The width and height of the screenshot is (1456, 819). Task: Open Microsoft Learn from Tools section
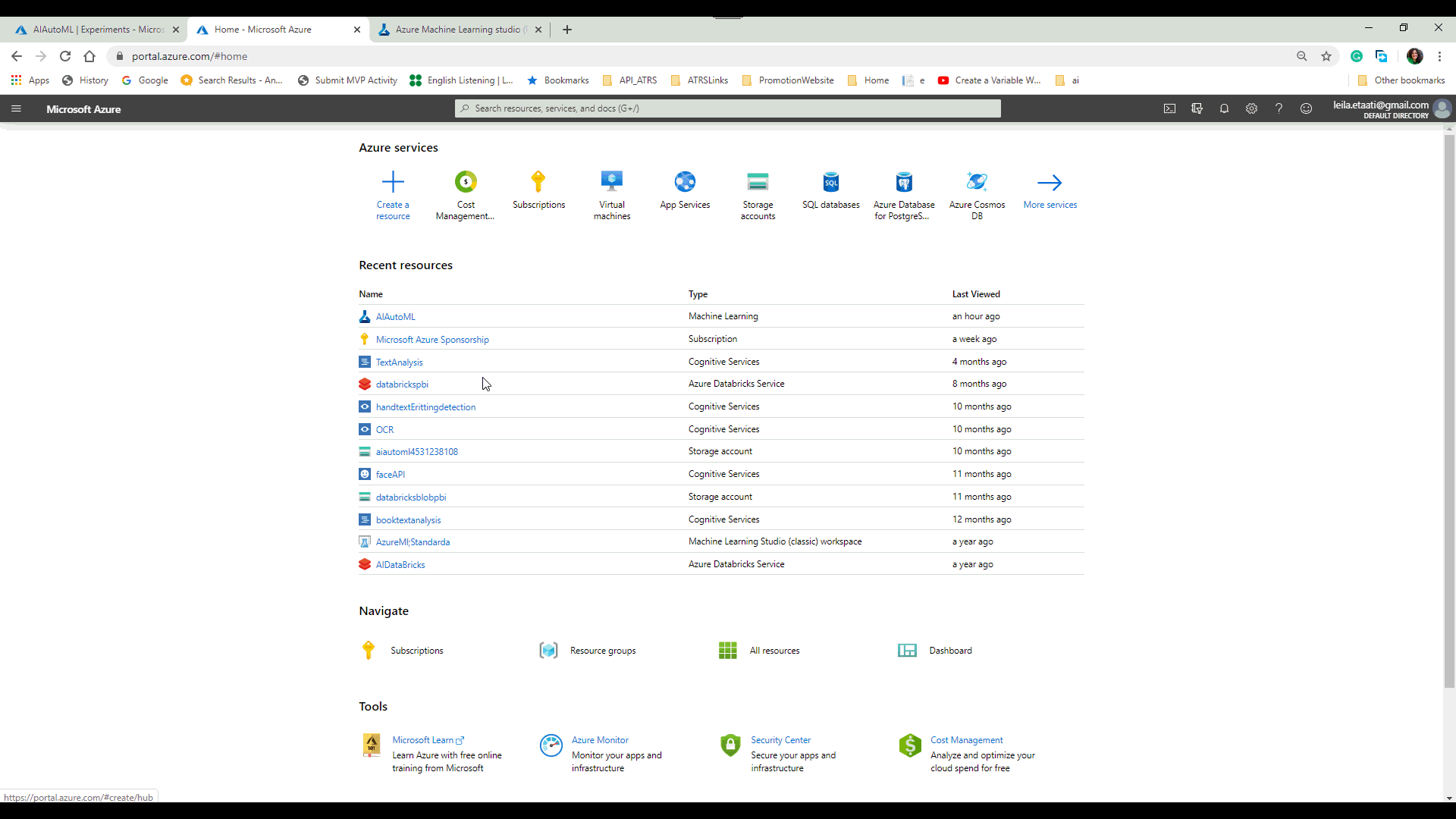422,739
